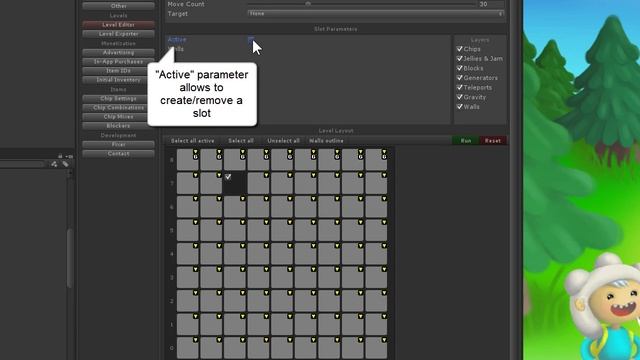Image resolution: width=640 pixels, height=360 pixels.
Task: Click the Walls slot parameter label
Action: (x=176, y=49)
